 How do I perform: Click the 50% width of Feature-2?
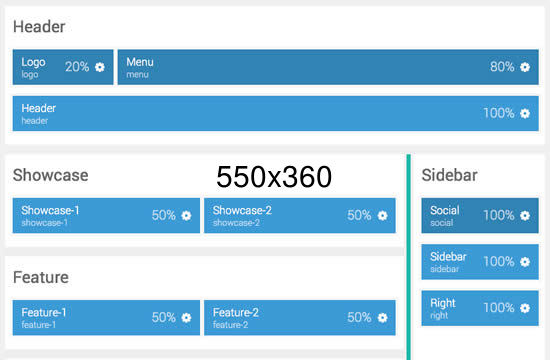[x=360, y=317]
